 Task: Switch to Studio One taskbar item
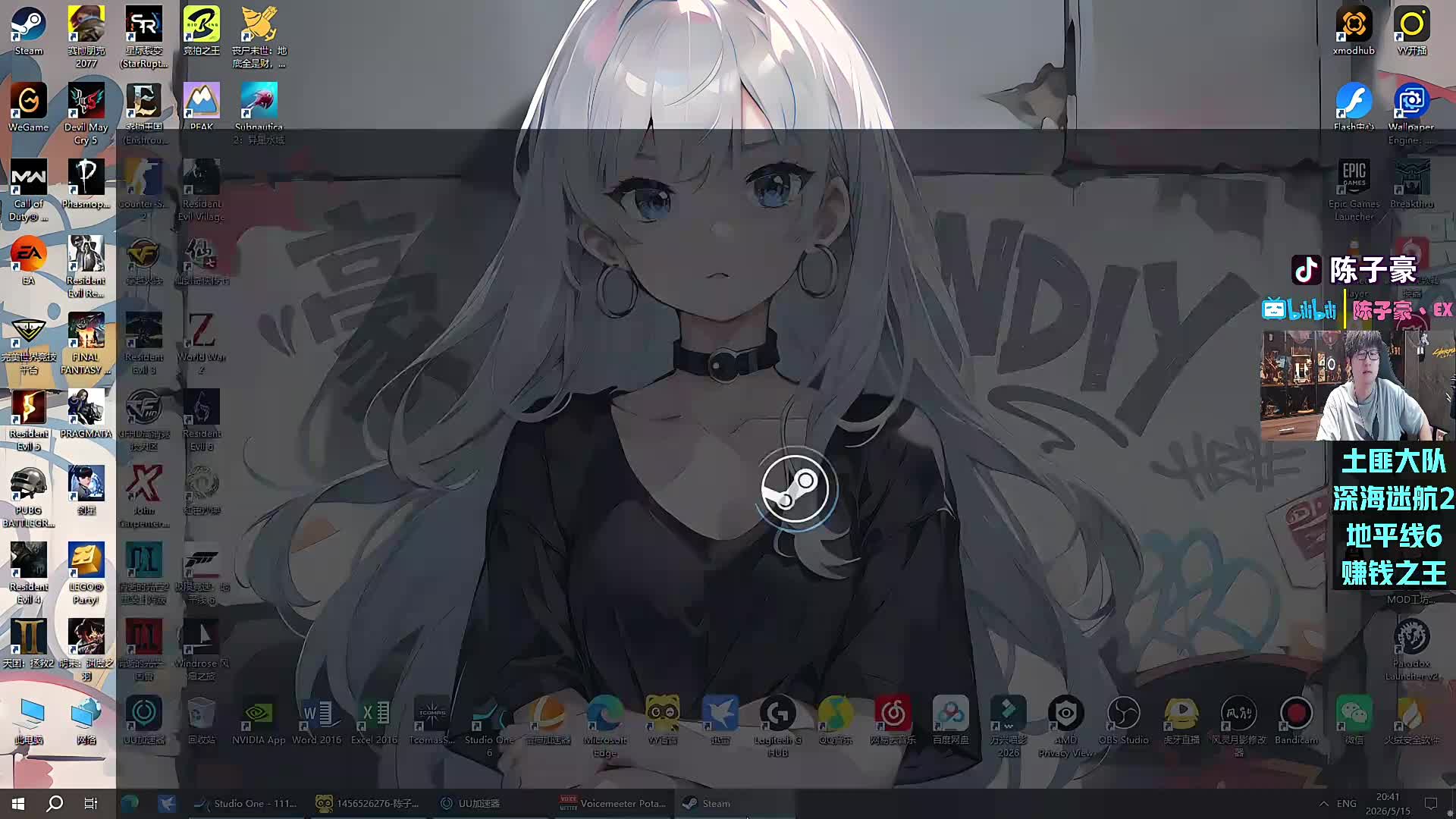tap(246, 803)
